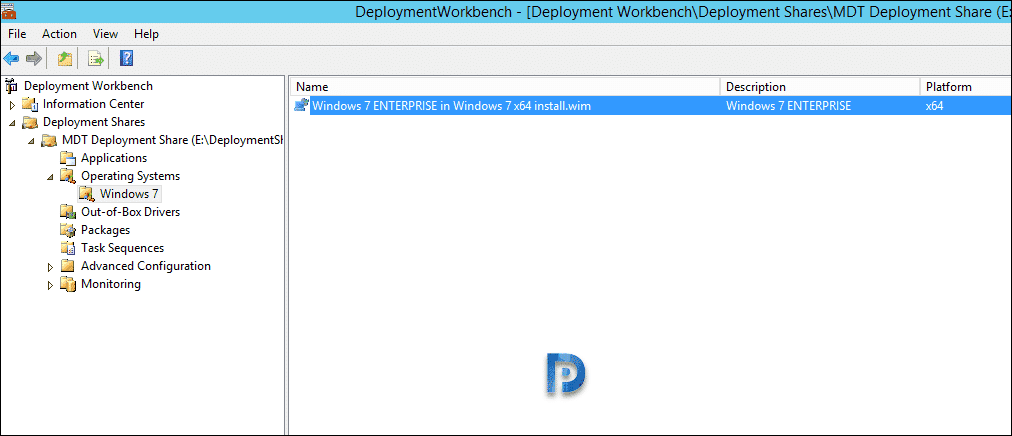
Task: Click the Information Center folder icon
Action: coord(30,104)
